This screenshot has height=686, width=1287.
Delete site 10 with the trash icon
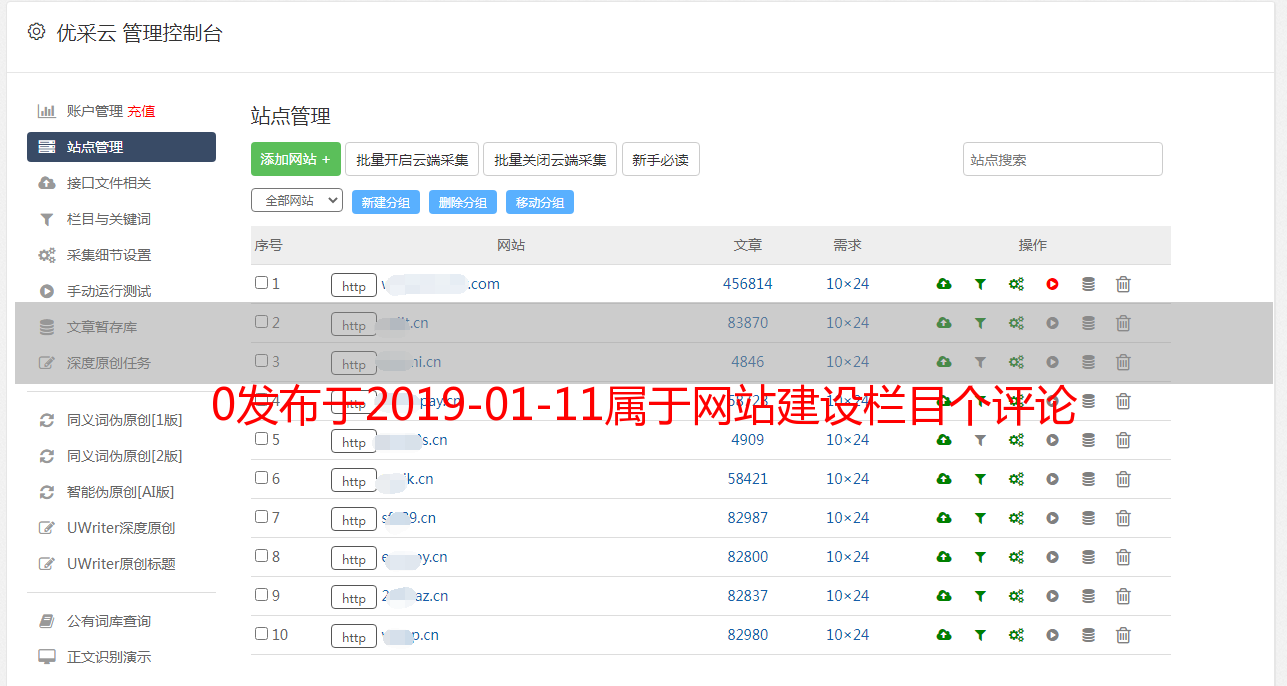[1123, 635]
